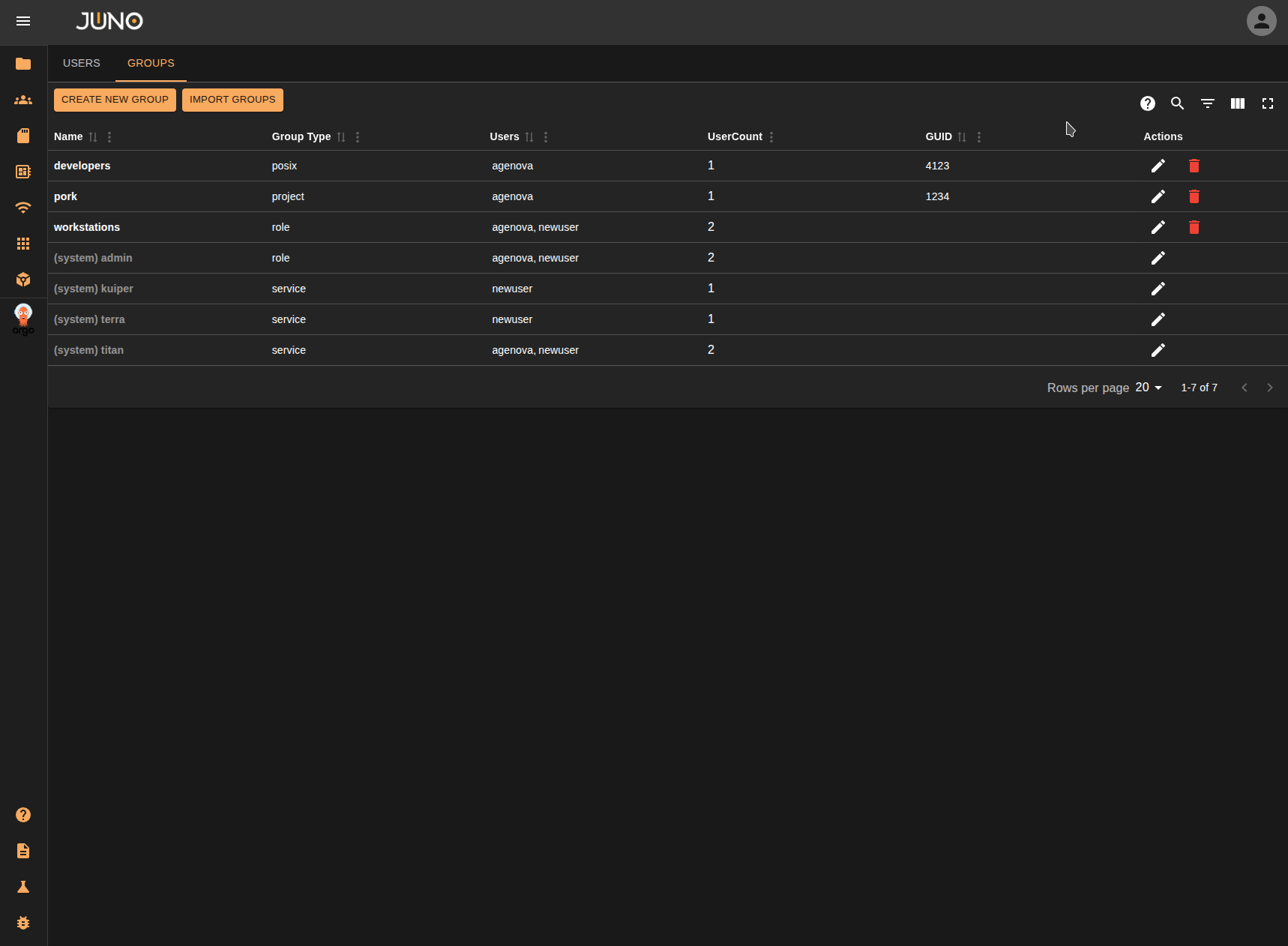Expand the table to fullscreen via the icon
Viewport: 1288px width, 946px height.
click(1268, 103)
